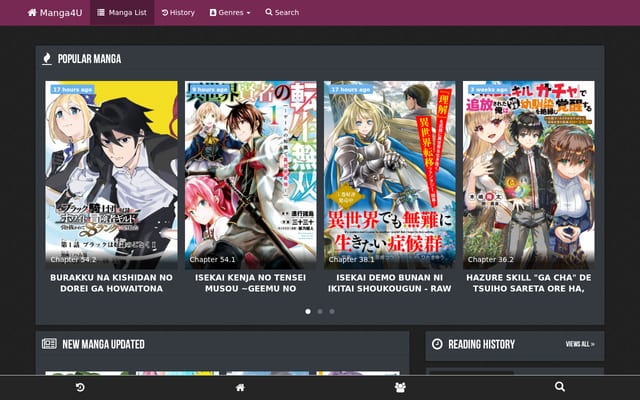Open Chapter 54.2 link

pyautogui.click(x=73, y=260)
